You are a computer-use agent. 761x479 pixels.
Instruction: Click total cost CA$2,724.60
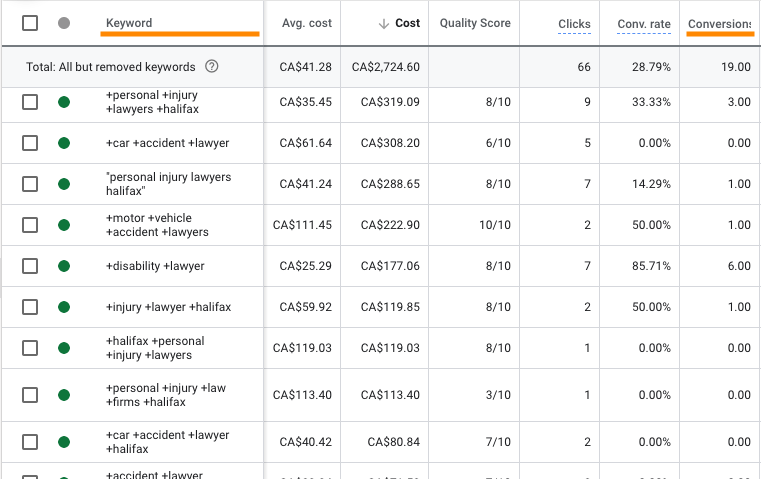385,67
